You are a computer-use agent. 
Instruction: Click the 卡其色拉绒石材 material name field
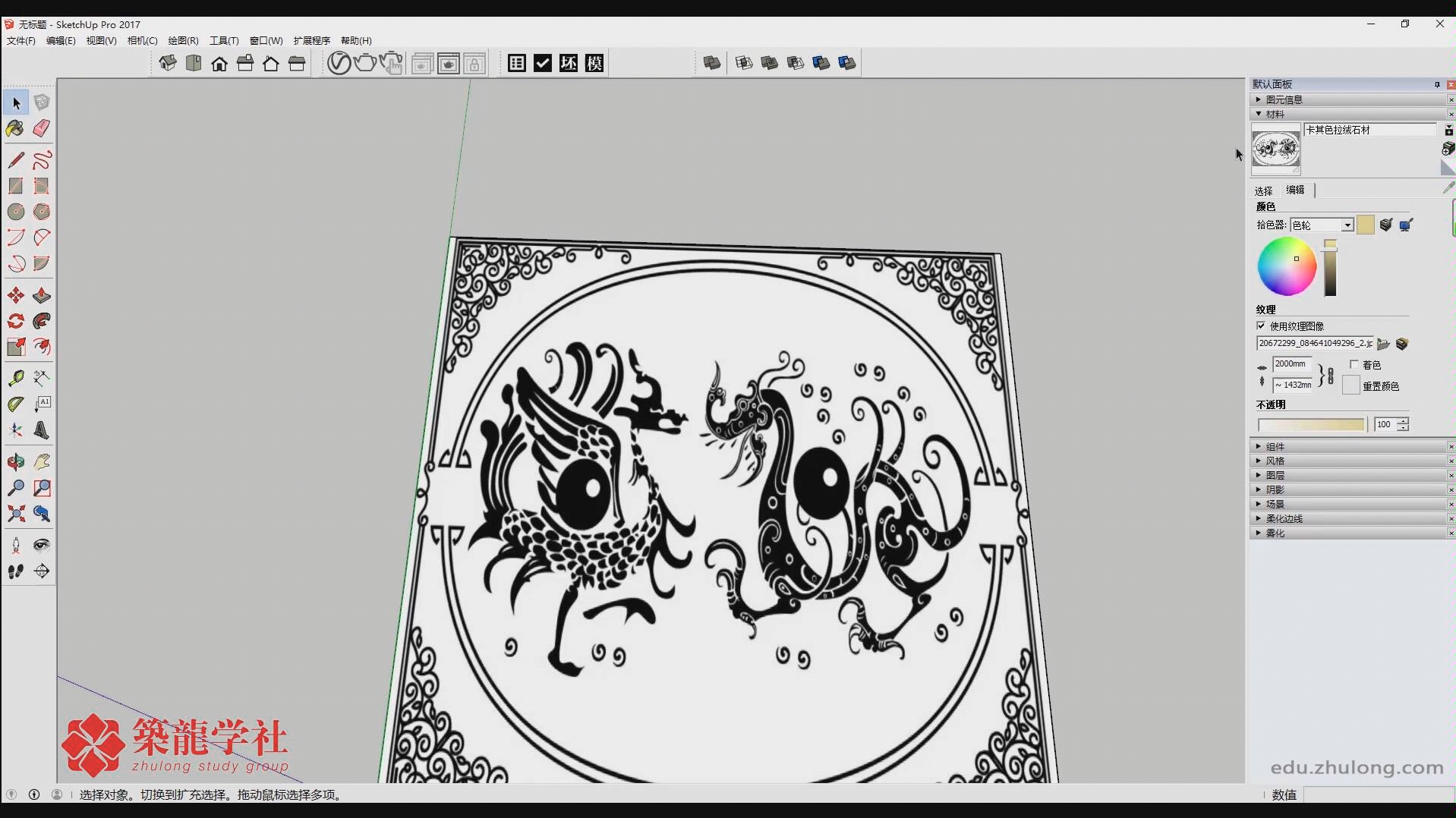pyautogui.click(x=1370, y=130)
